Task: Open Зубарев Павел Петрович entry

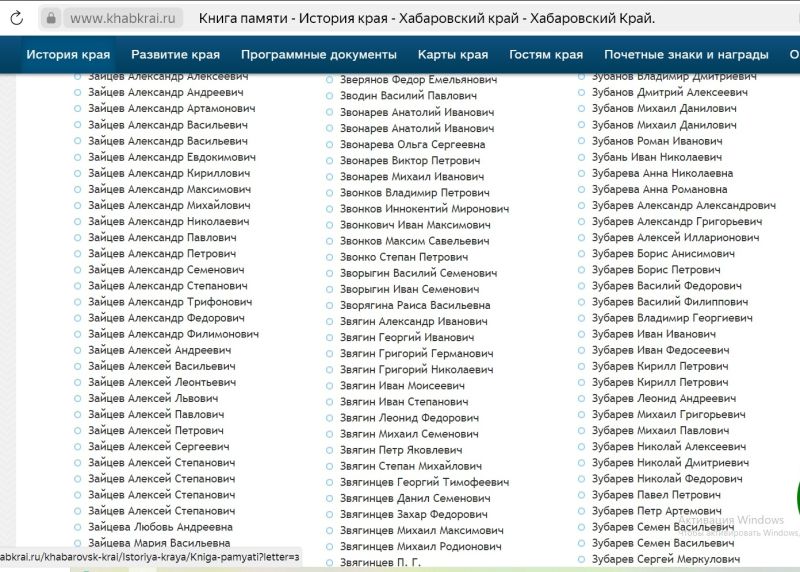Action: (x=656, y=495)
